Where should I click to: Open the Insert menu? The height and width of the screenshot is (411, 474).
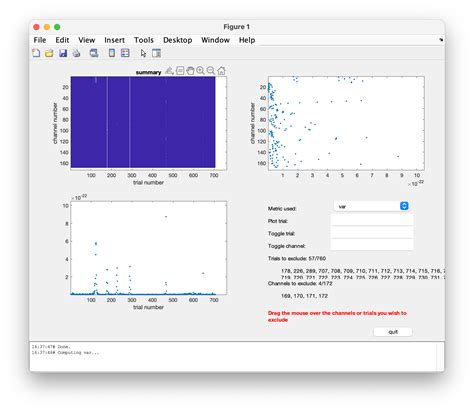click(x=114, y=40)
